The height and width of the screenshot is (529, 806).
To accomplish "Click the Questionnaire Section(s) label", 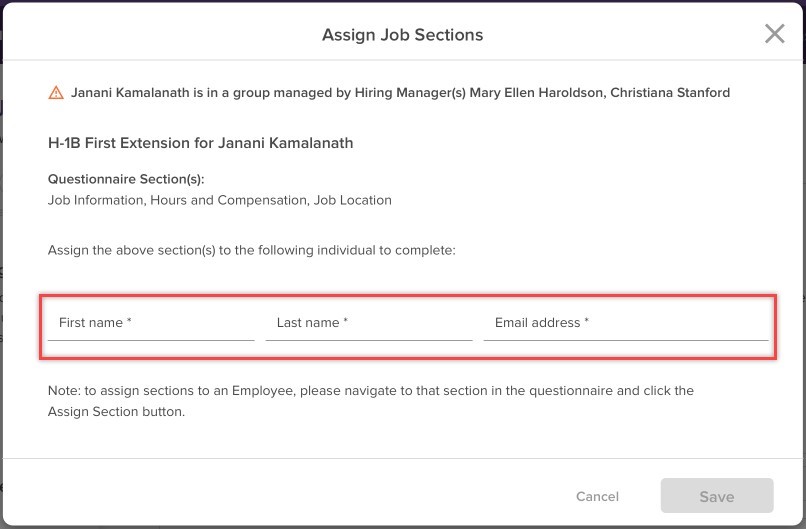I will [126, 180].
